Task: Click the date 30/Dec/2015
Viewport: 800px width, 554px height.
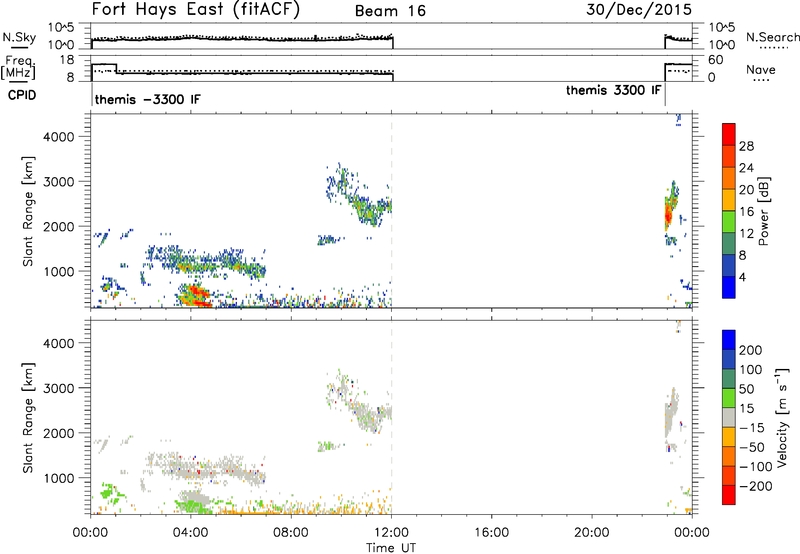Action: (x=639, y=10)
